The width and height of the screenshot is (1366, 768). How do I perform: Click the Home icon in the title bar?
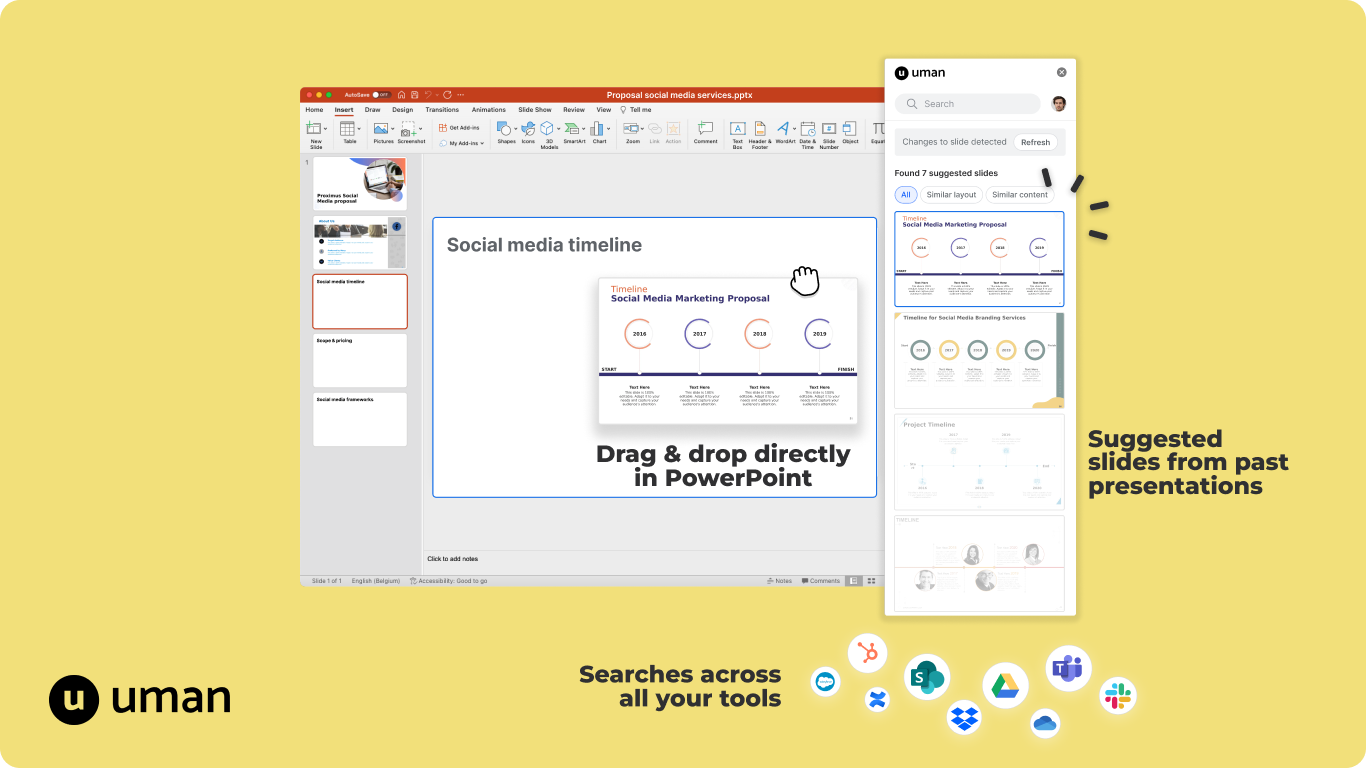[401, 95]
